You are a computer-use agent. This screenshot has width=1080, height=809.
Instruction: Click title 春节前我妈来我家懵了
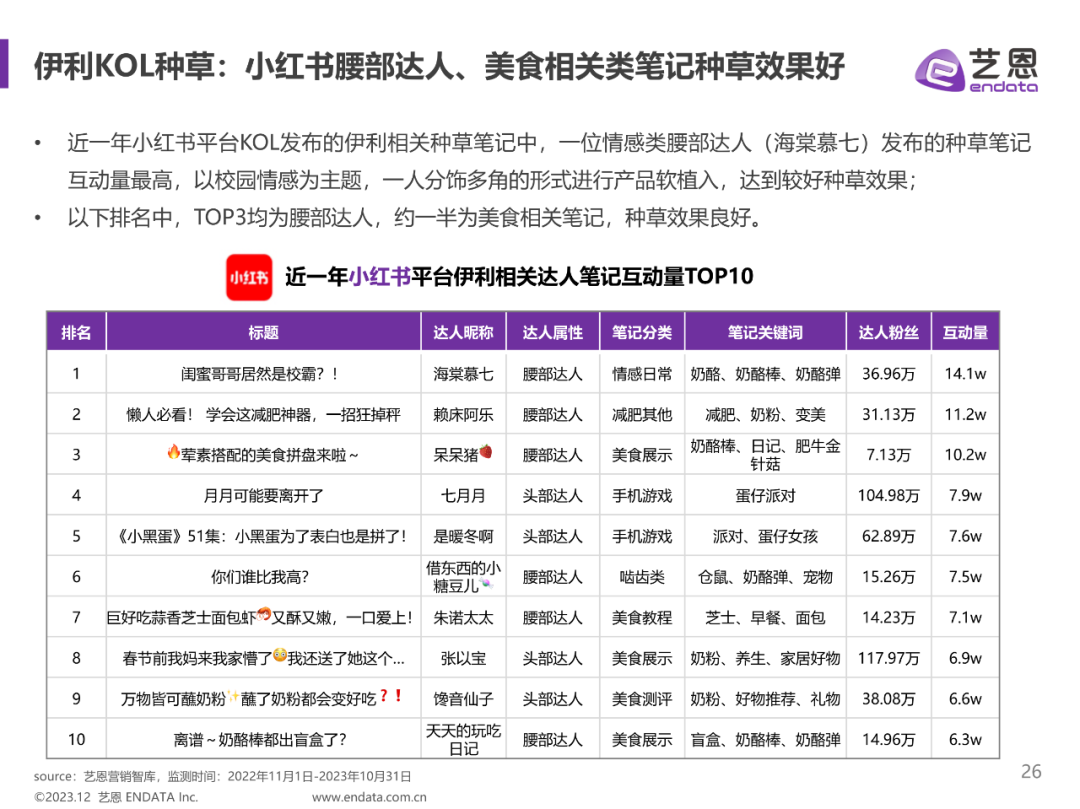263,658
